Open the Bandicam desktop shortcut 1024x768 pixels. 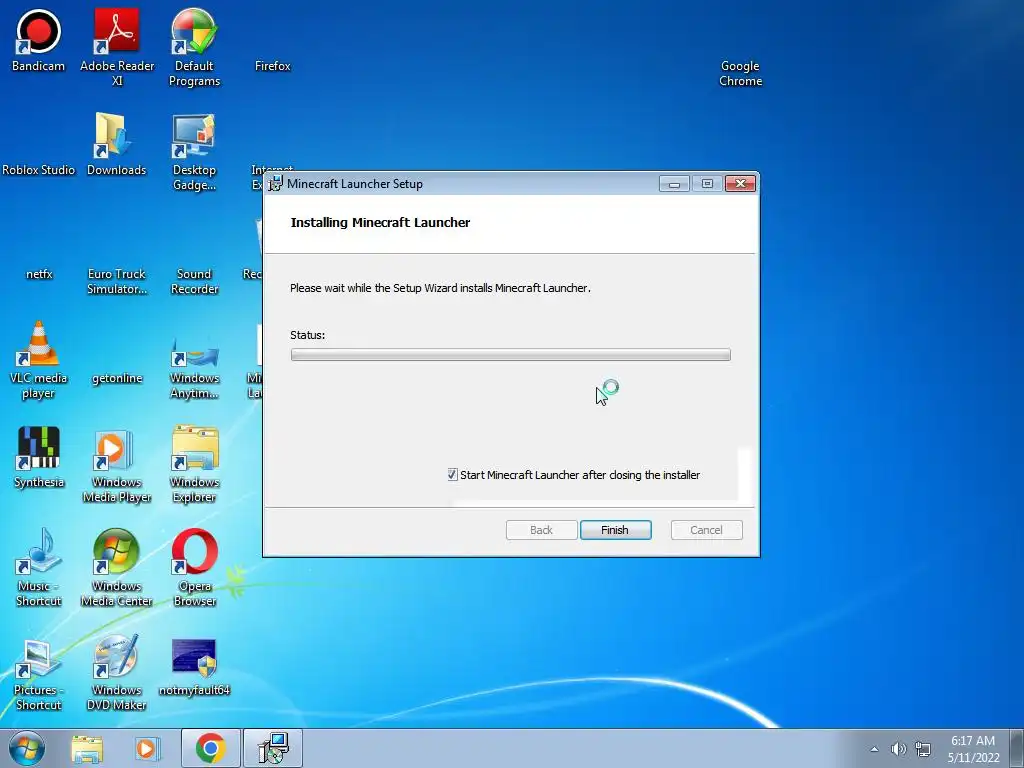point(39,40)
